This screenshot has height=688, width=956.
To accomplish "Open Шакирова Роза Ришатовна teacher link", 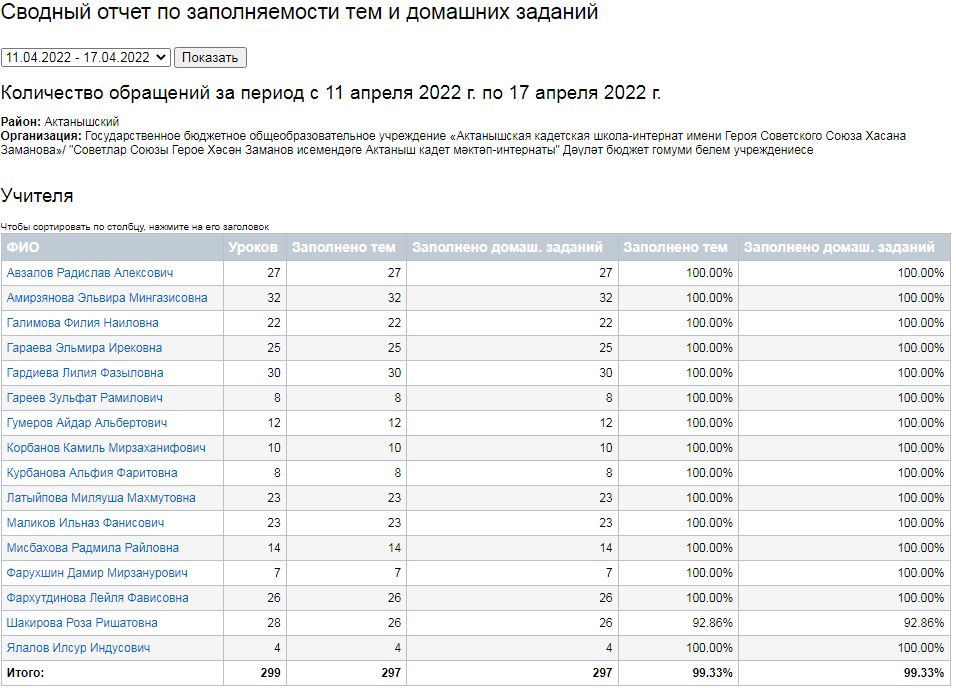I will tap(82, 623).
